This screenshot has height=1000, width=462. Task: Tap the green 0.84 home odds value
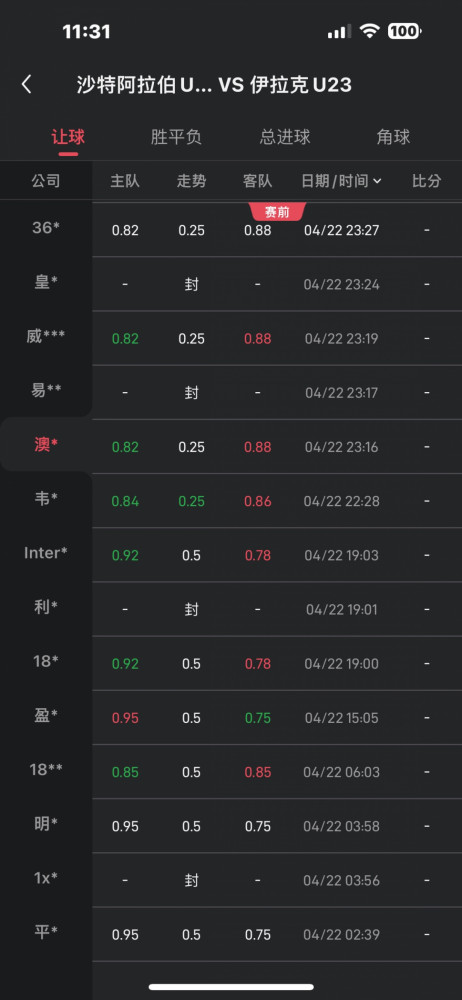[125, 501]
